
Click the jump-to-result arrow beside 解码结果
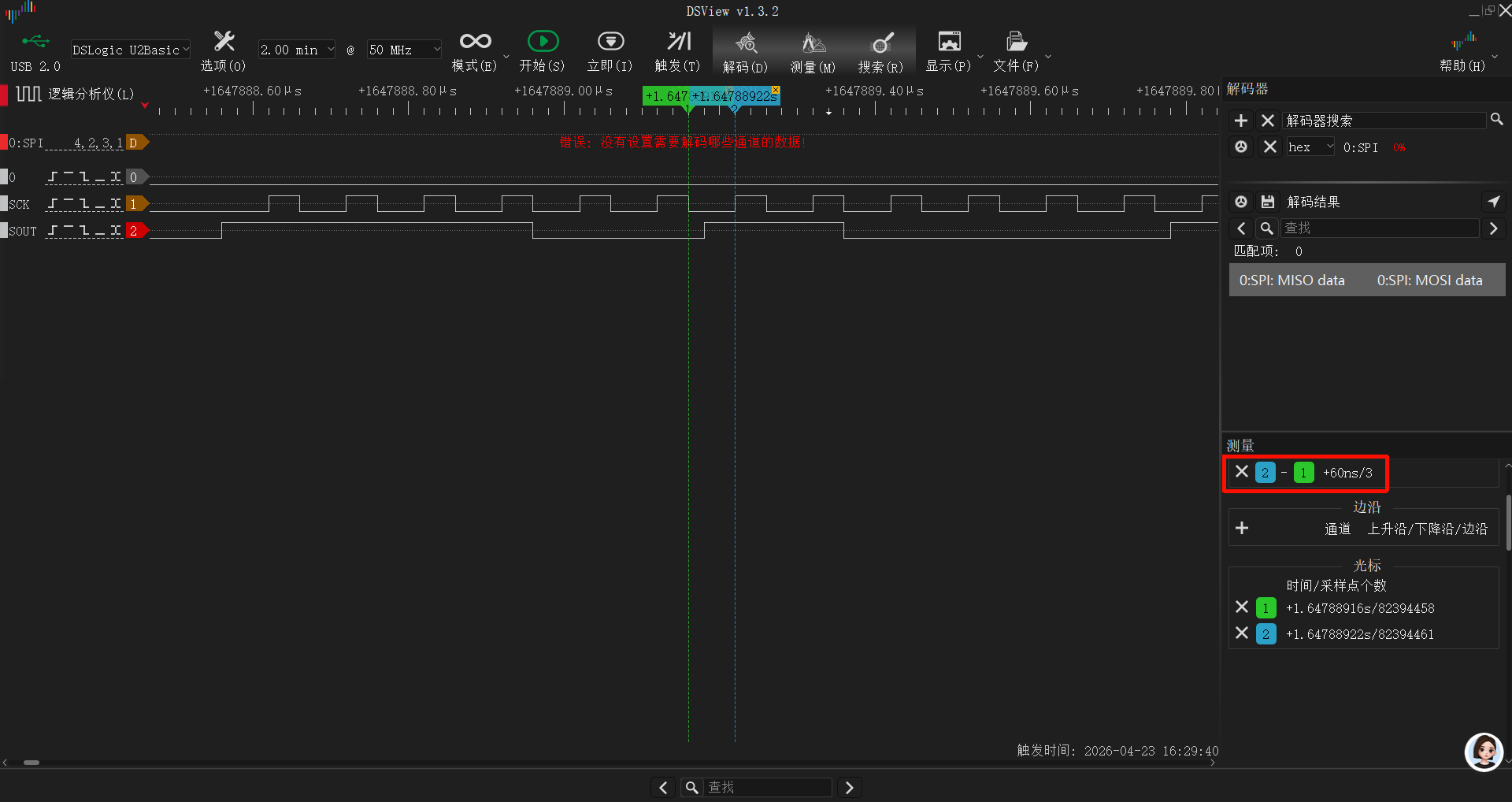(1494, 201)
